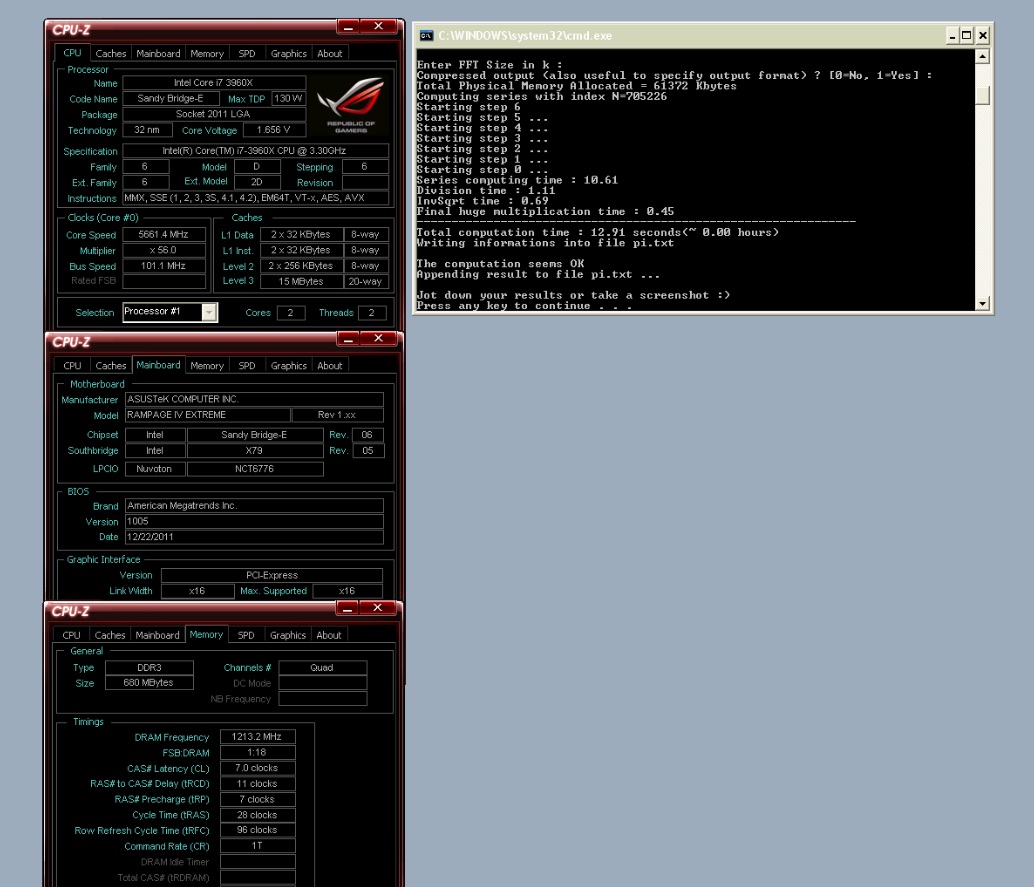This screenshot has width=1034, height=887.
Task: Click the manufacturer "ASUSTeK COMPUTER INC."
Action: (254, 399)
